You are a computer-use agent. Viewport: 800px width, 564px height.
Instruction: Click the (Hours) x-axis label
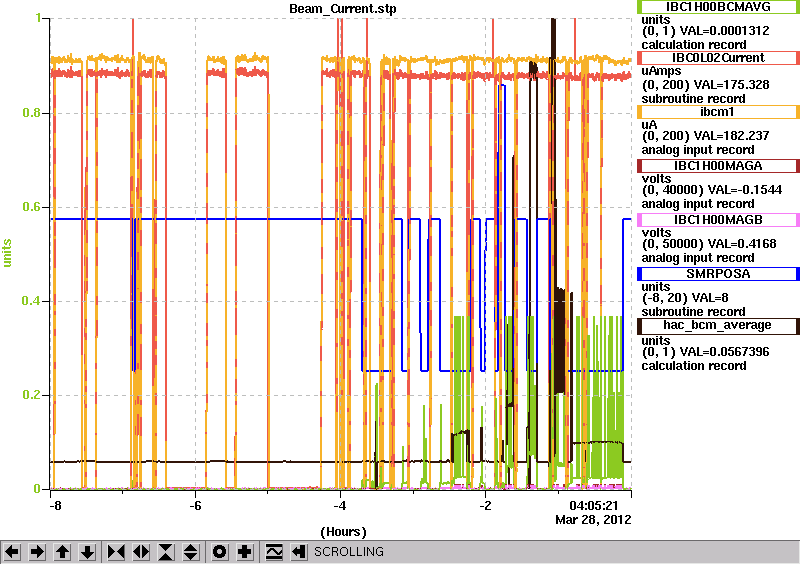tap(343, 532)
